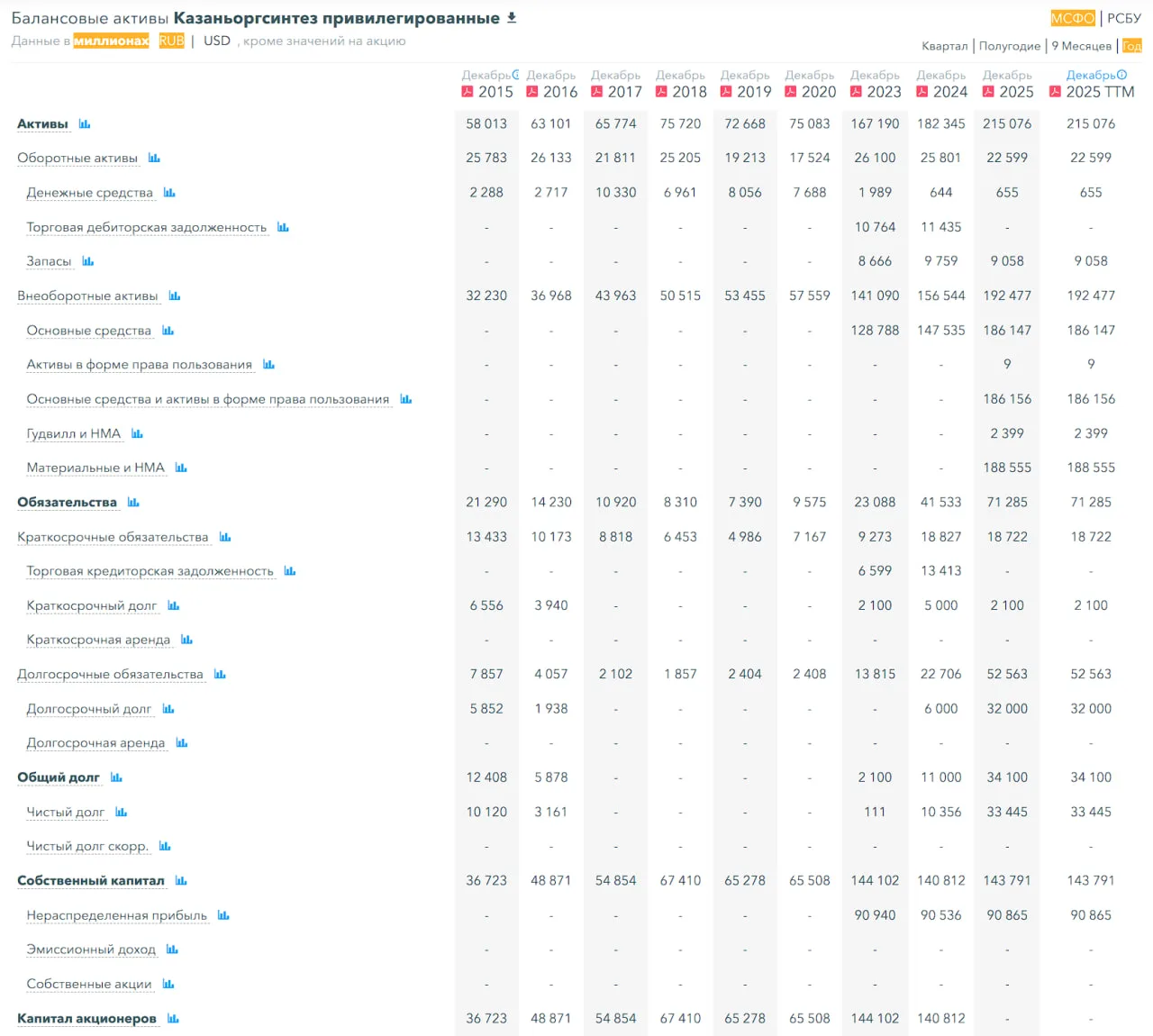Select the Нераспределенная прибыль value 90 940
The height and width of the screenshot is (1036, 1153).
click(876, 915)
